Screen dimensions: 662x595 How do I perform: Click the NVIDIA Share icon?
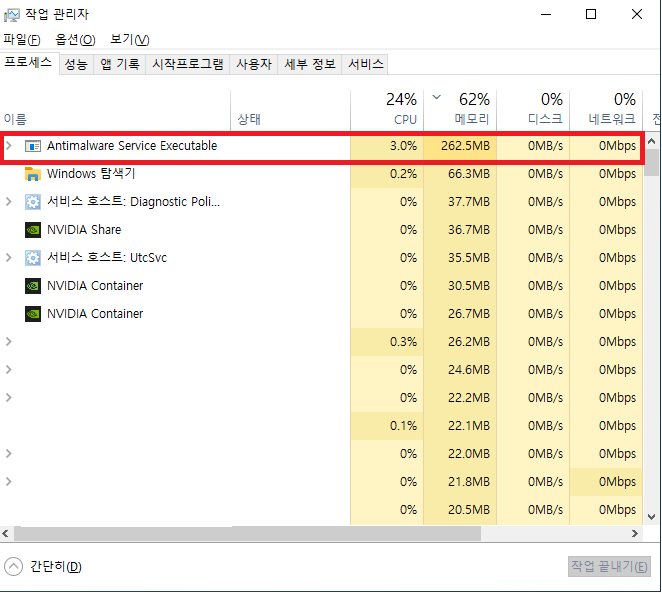coord(33,230)
